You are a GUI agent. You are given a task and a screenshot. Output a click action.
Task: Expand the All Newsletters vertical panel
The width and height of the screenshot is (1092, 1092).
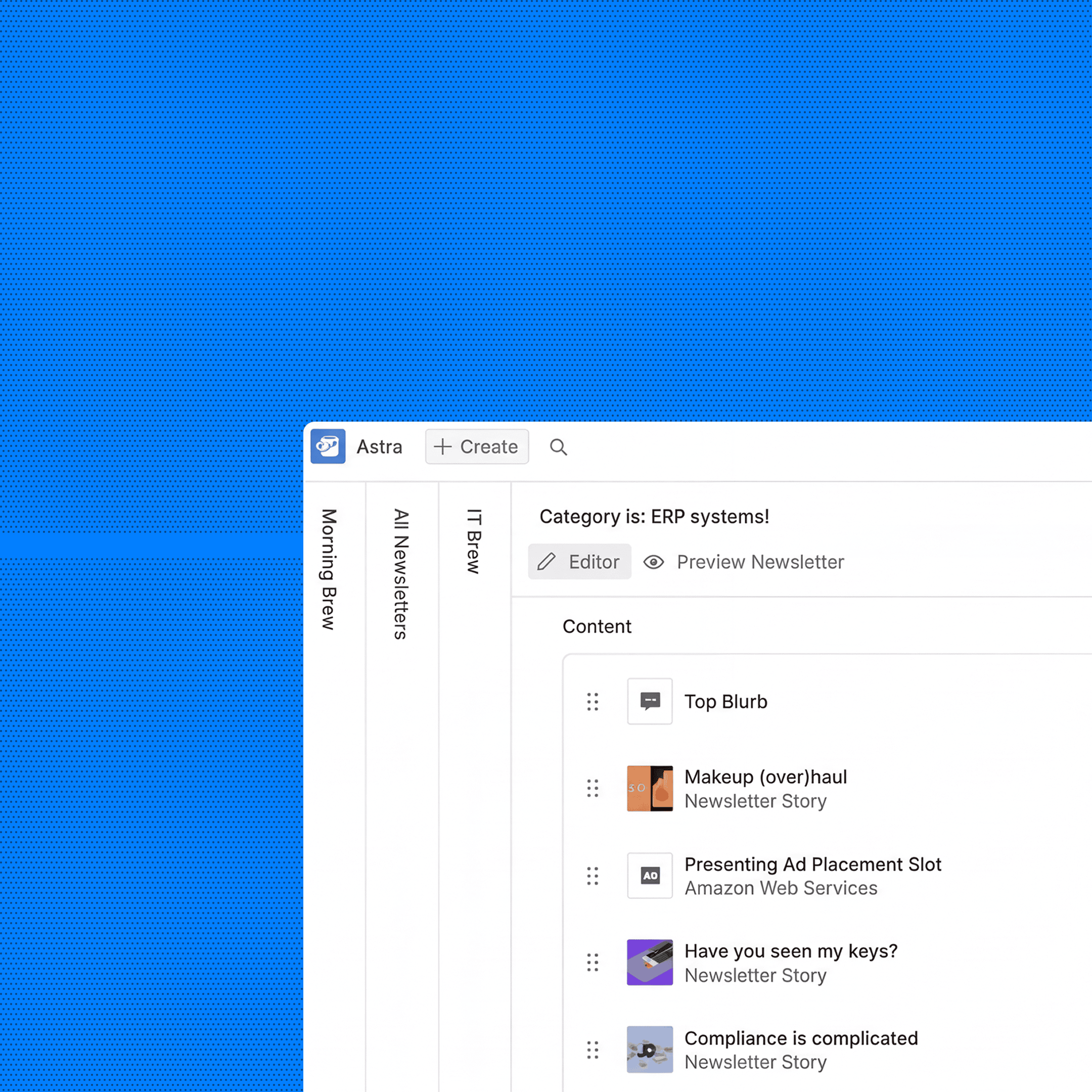tap(401, 574)
